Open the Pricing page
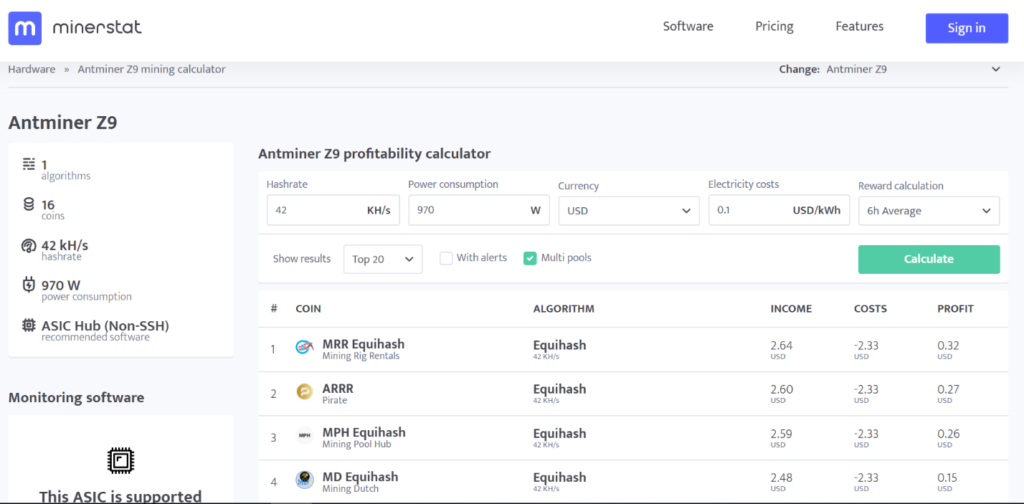This screenshot has width=1024, height=504. (775, 27)
